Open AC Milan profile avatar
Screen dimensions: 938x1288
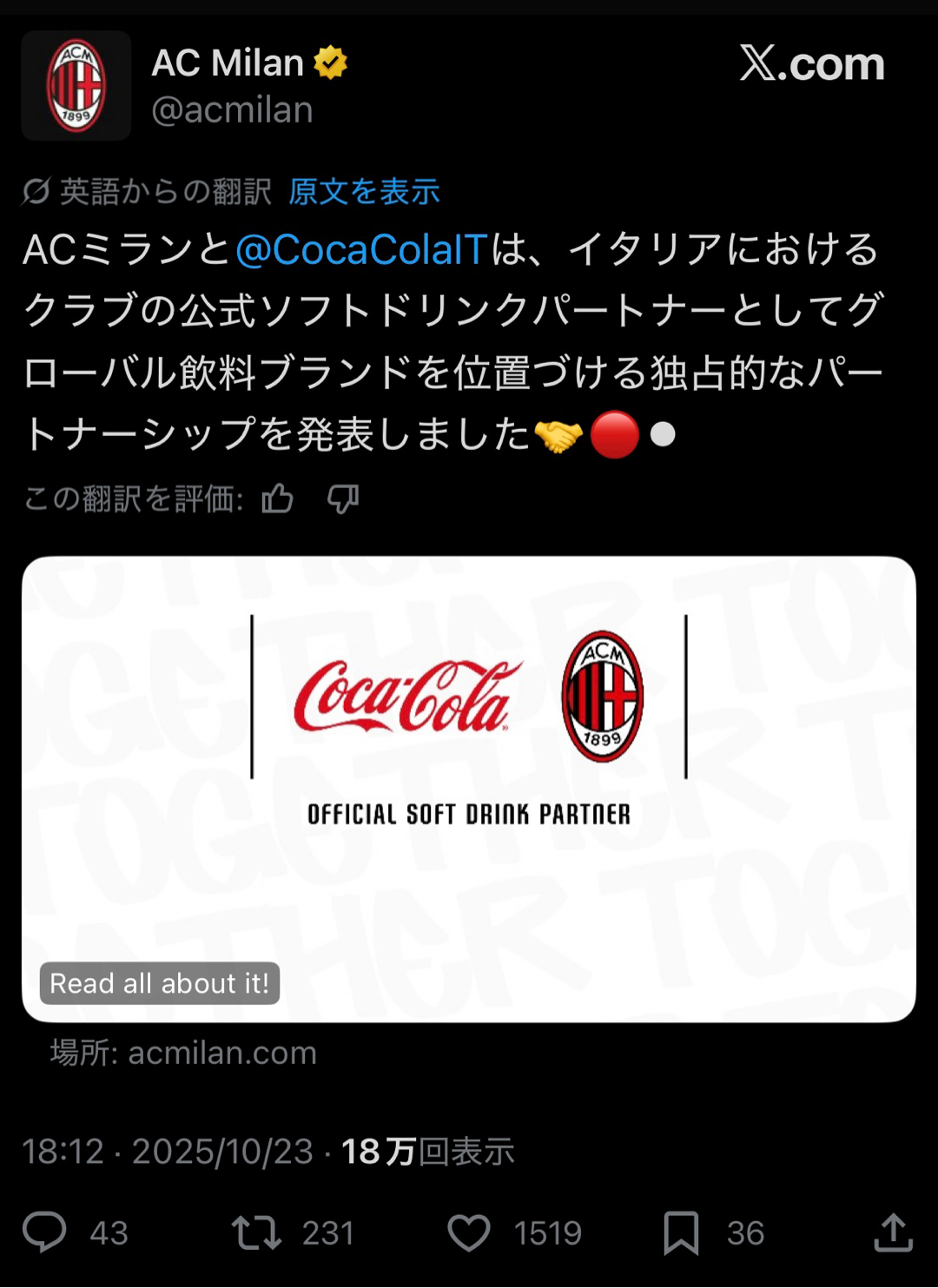pos(76,86)
